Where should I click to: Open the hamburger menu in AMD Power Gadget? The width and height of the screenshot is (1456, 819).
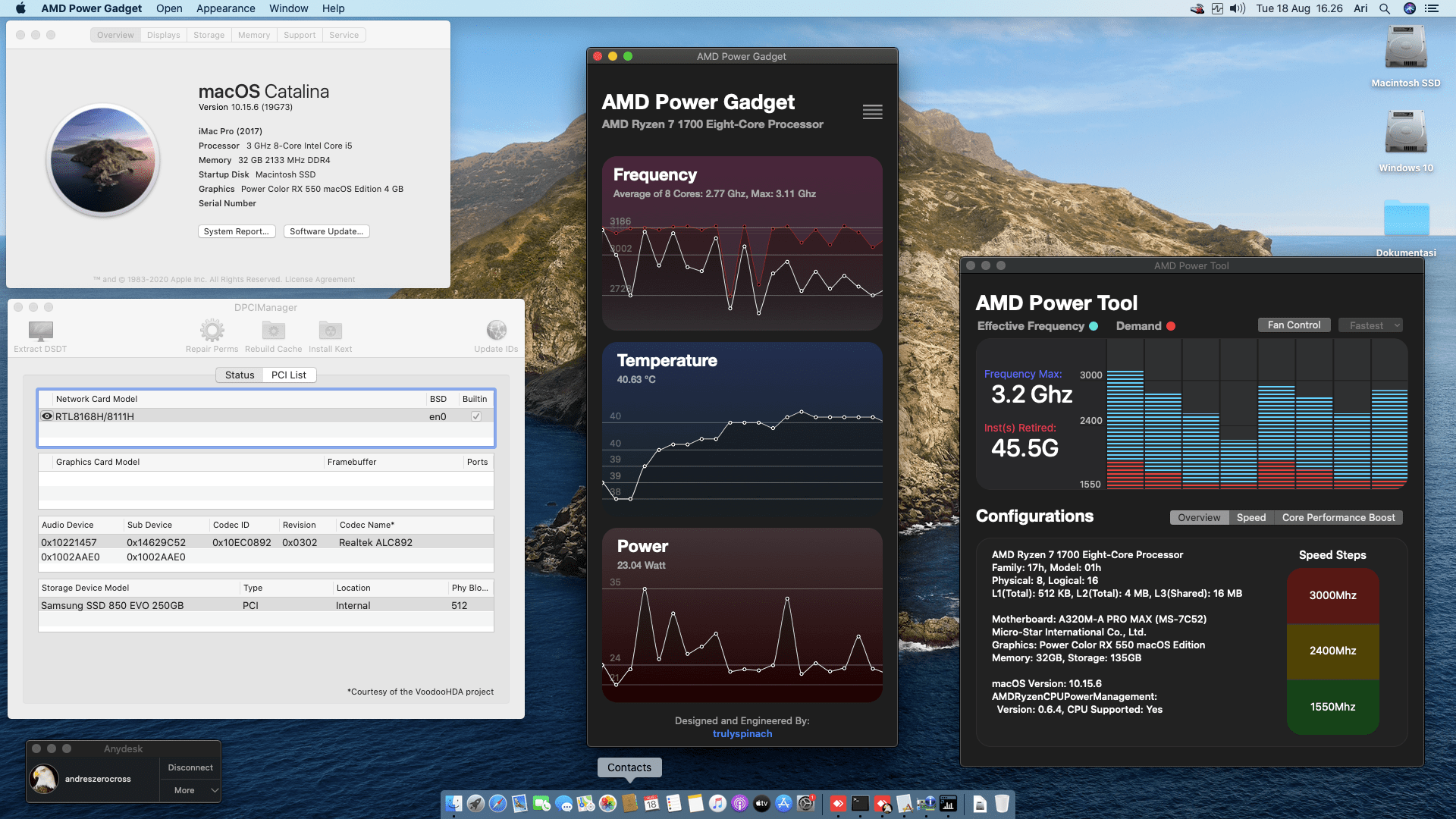[x=872, y=111]
